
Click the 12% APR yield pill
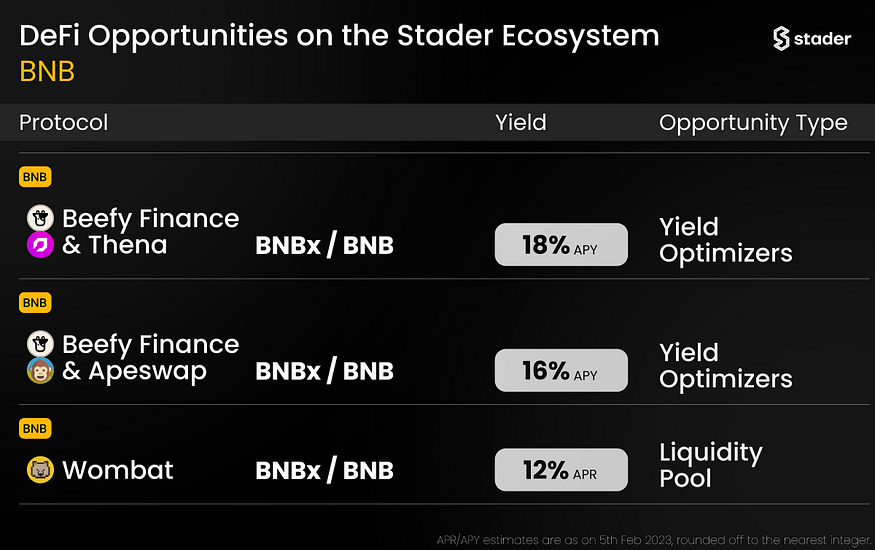point(561,470)
